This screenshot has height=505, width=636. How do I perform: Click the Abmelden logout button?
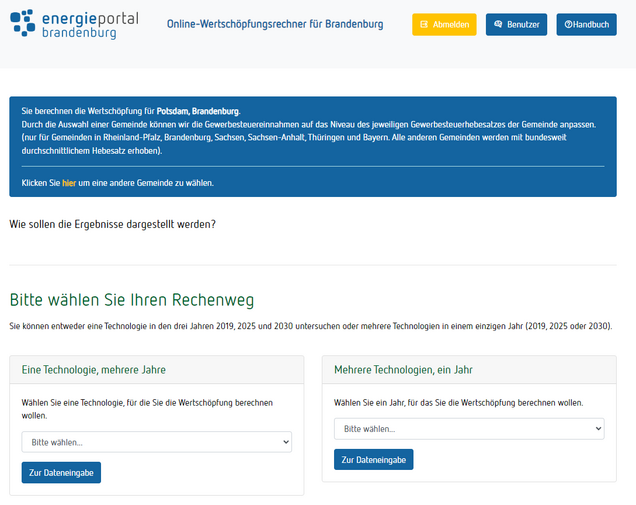[x=444, y=24]
